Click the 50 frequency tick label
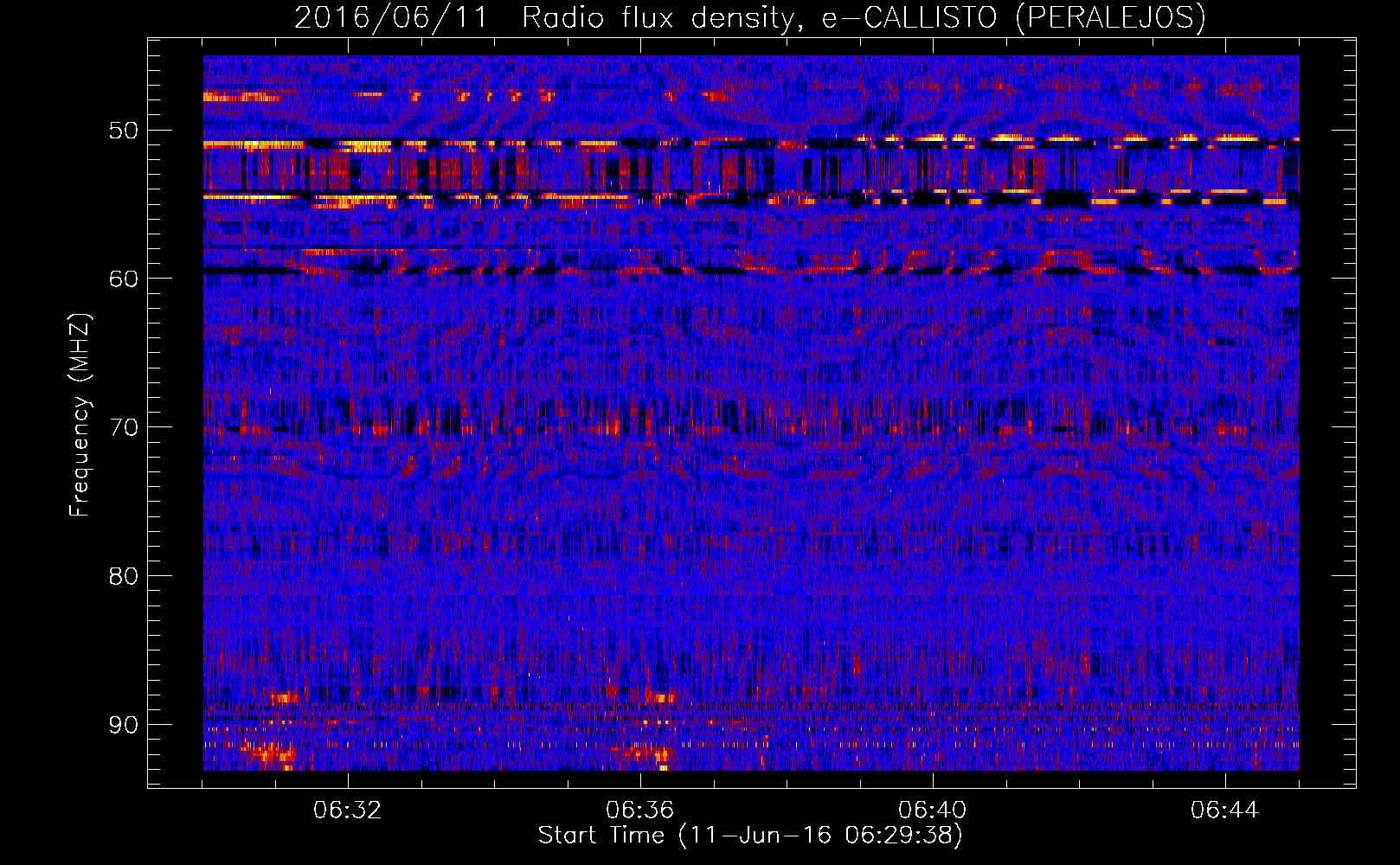 coord(123,131)
